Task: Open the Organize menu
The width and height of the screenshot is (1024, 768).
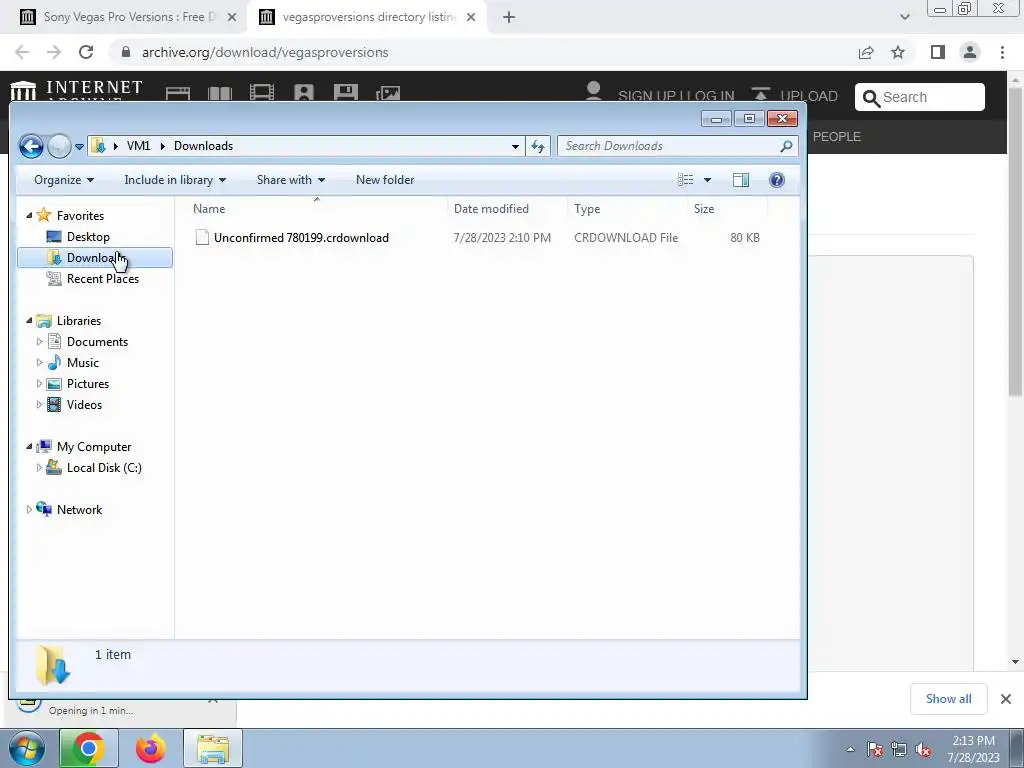Action: (x=64, y=180)
